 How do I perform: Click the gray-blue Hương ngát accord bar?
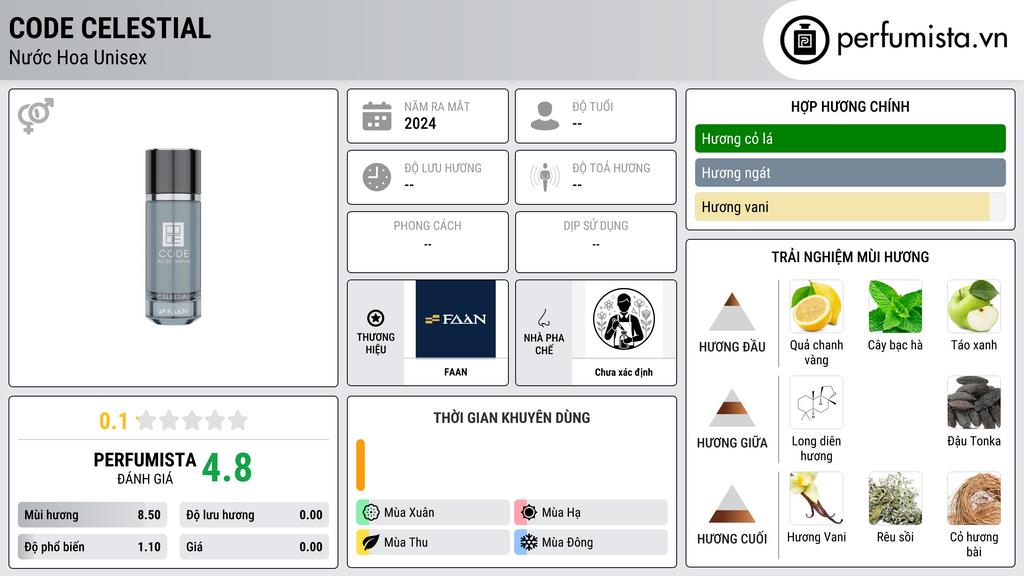pos(850,172)
